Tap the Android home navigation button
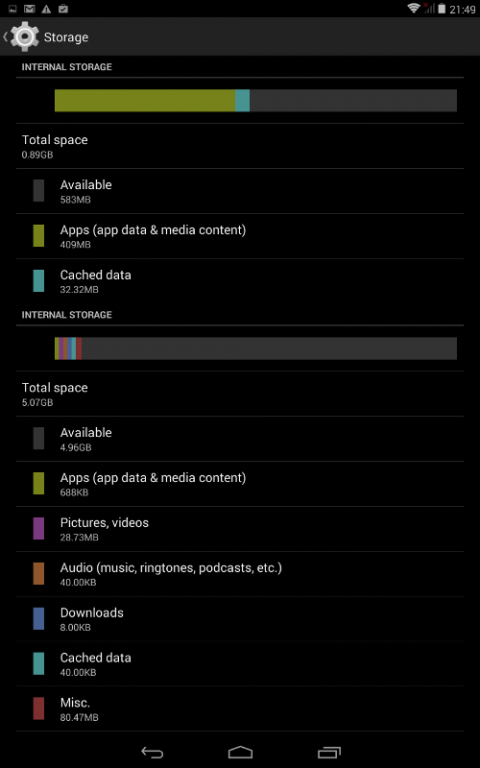Image resolution: width=480 pixels, height=768 pixels. pos(240,752)
